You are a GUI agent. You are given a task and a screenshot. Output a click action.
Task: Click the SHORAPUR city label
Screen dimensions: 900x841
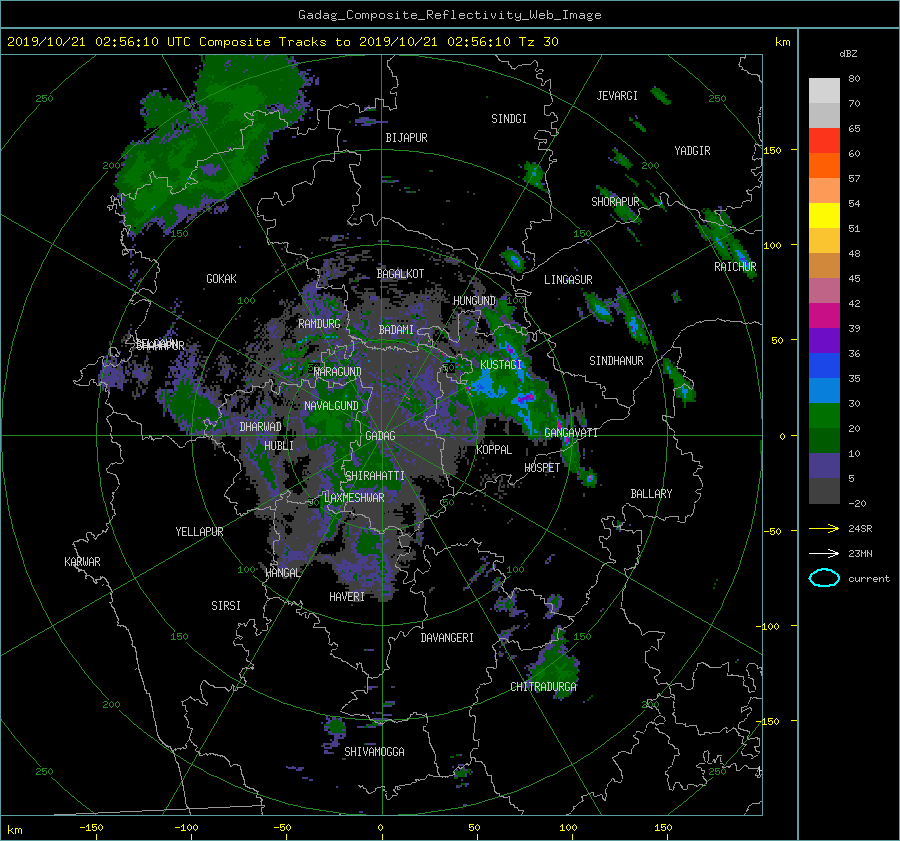click(x=615, y=202)
